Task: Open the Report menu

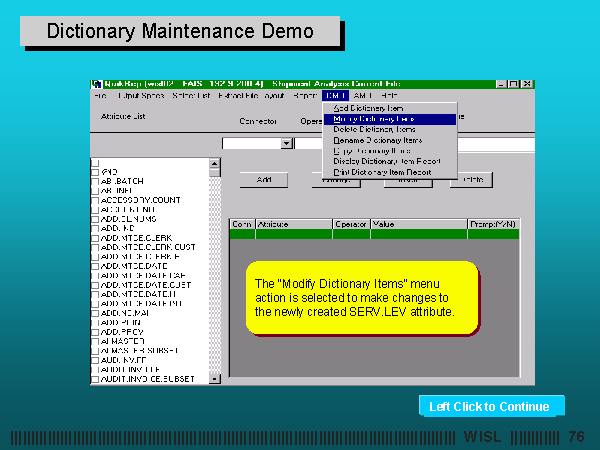Action: click(x=305, y=96)
